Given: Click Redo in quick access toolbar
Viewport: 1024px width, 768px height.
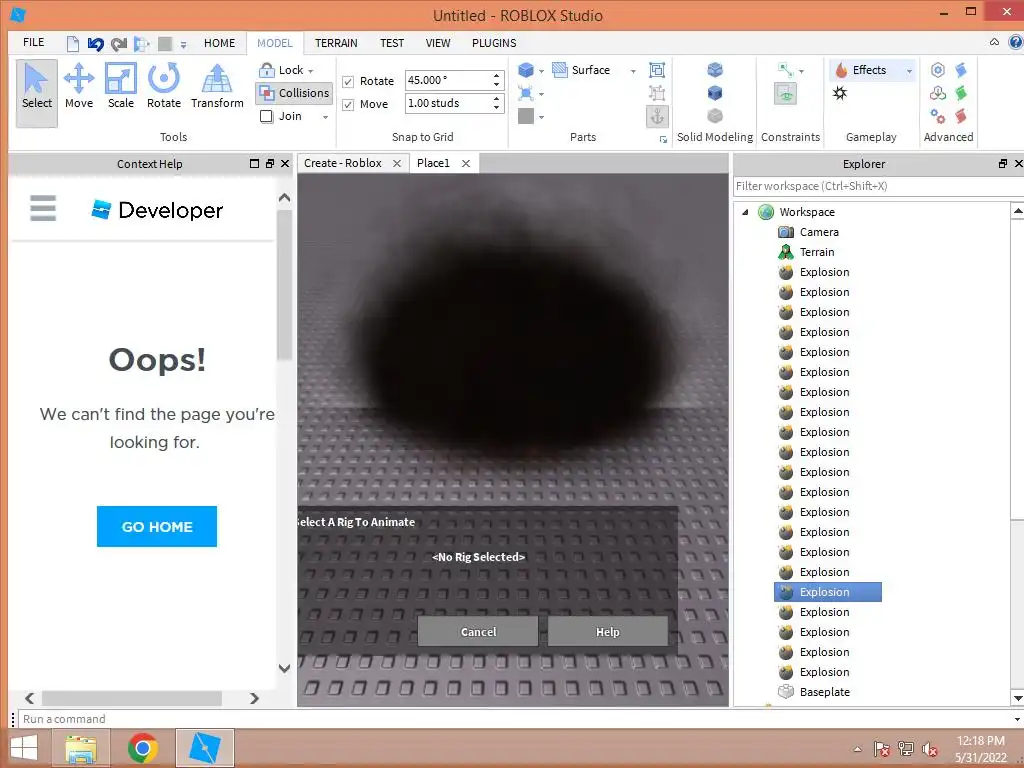Looking at the screenshot, I should [x=119, y=44].
